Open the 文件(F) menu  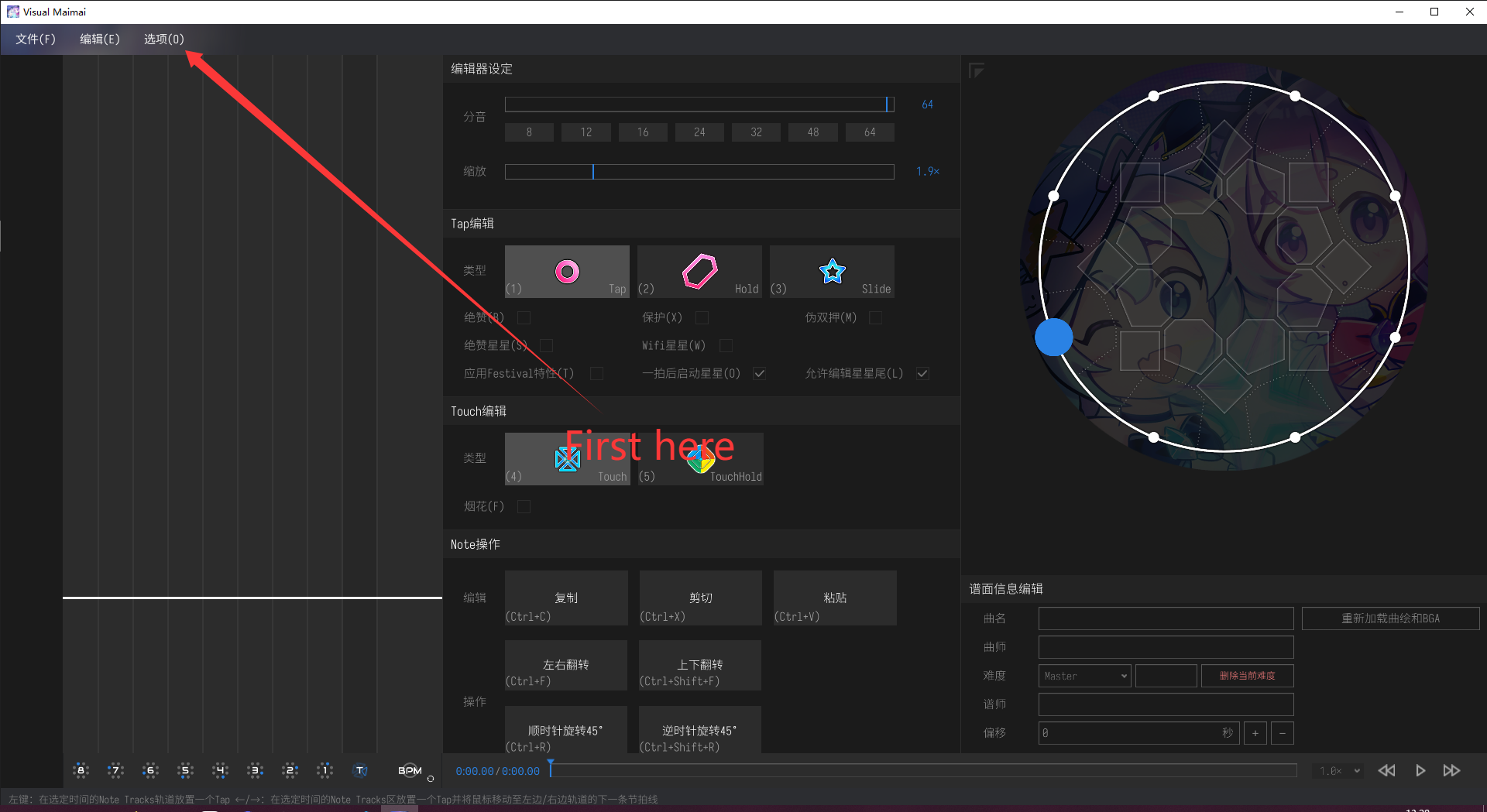36,39
